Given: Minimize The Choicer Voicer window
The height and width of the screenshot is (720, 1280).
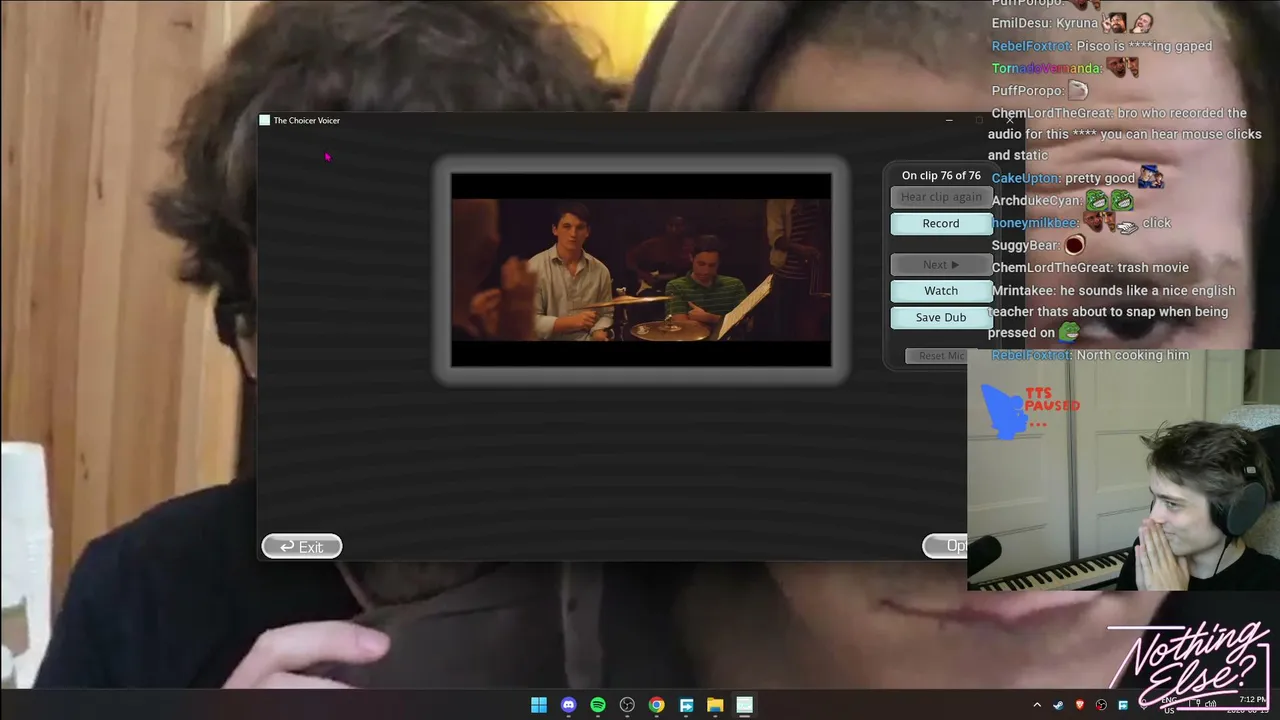Looking at the screenshot, I should 949,120.
